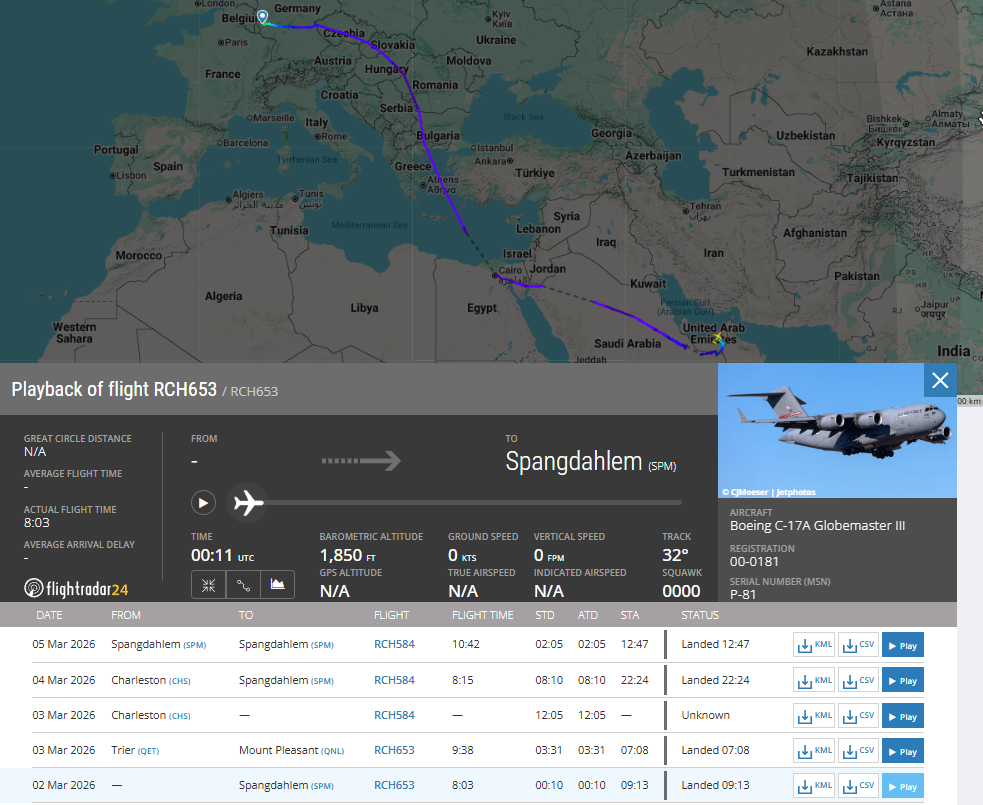Download KML for Trier to Mount Pleasant flight

tap(814, 751)
